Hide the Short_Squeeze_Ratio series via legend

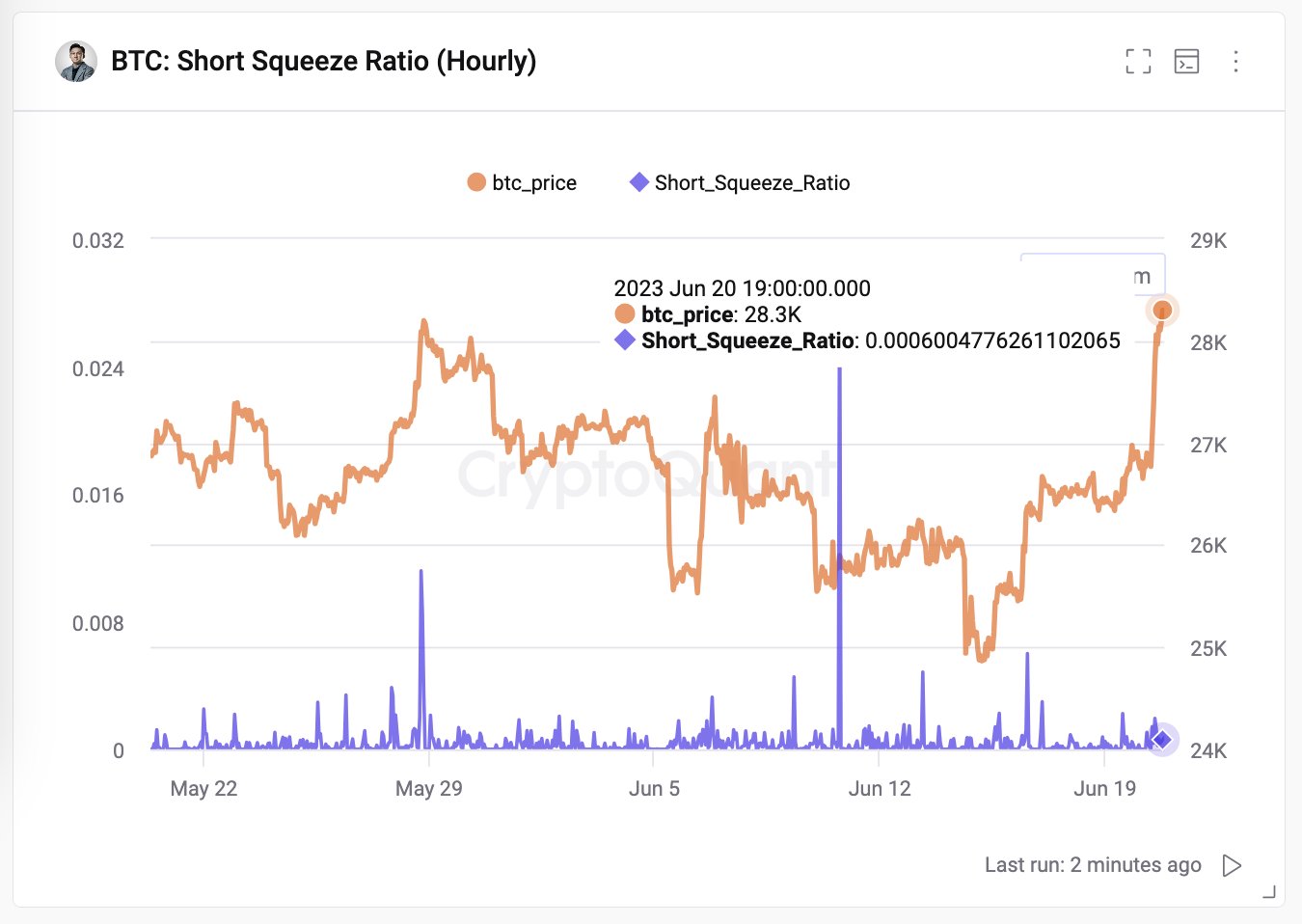(x=740, y=182)
